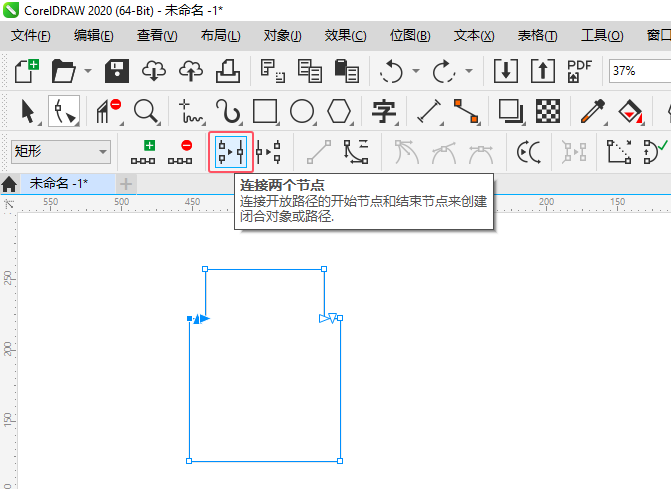This screenshot has height=489, width=671.
Task: Reverse curve direction button
Action: (529, 152)
